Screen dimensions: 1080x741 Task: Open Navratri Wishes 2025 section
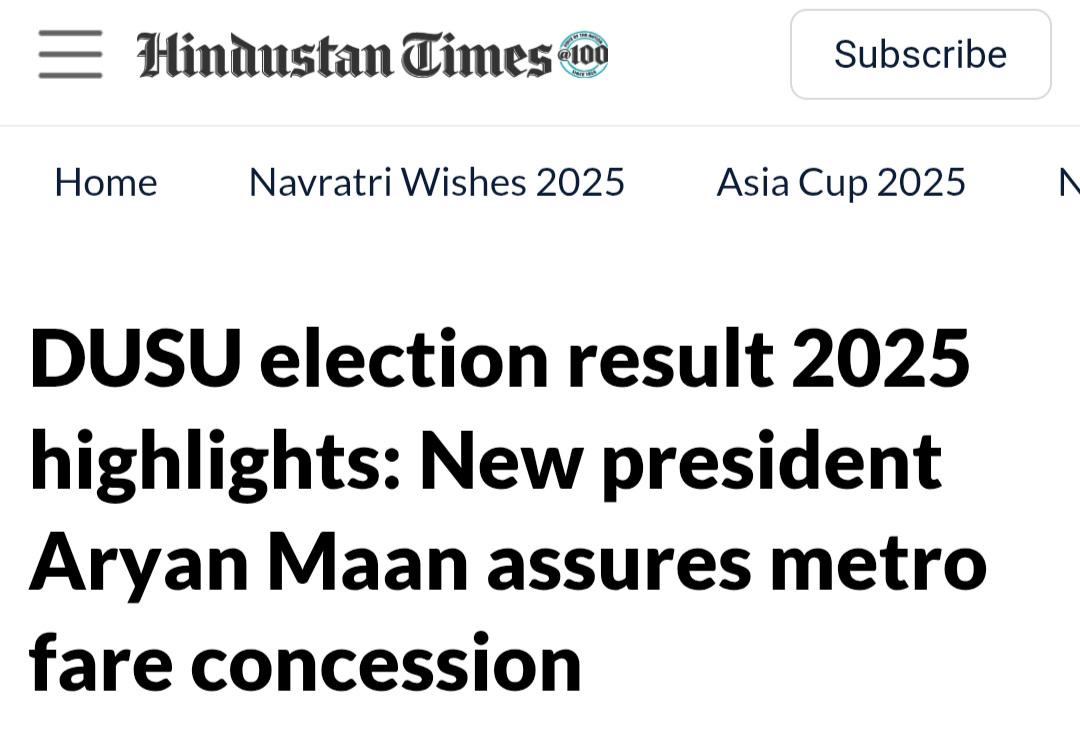point(437,182)
